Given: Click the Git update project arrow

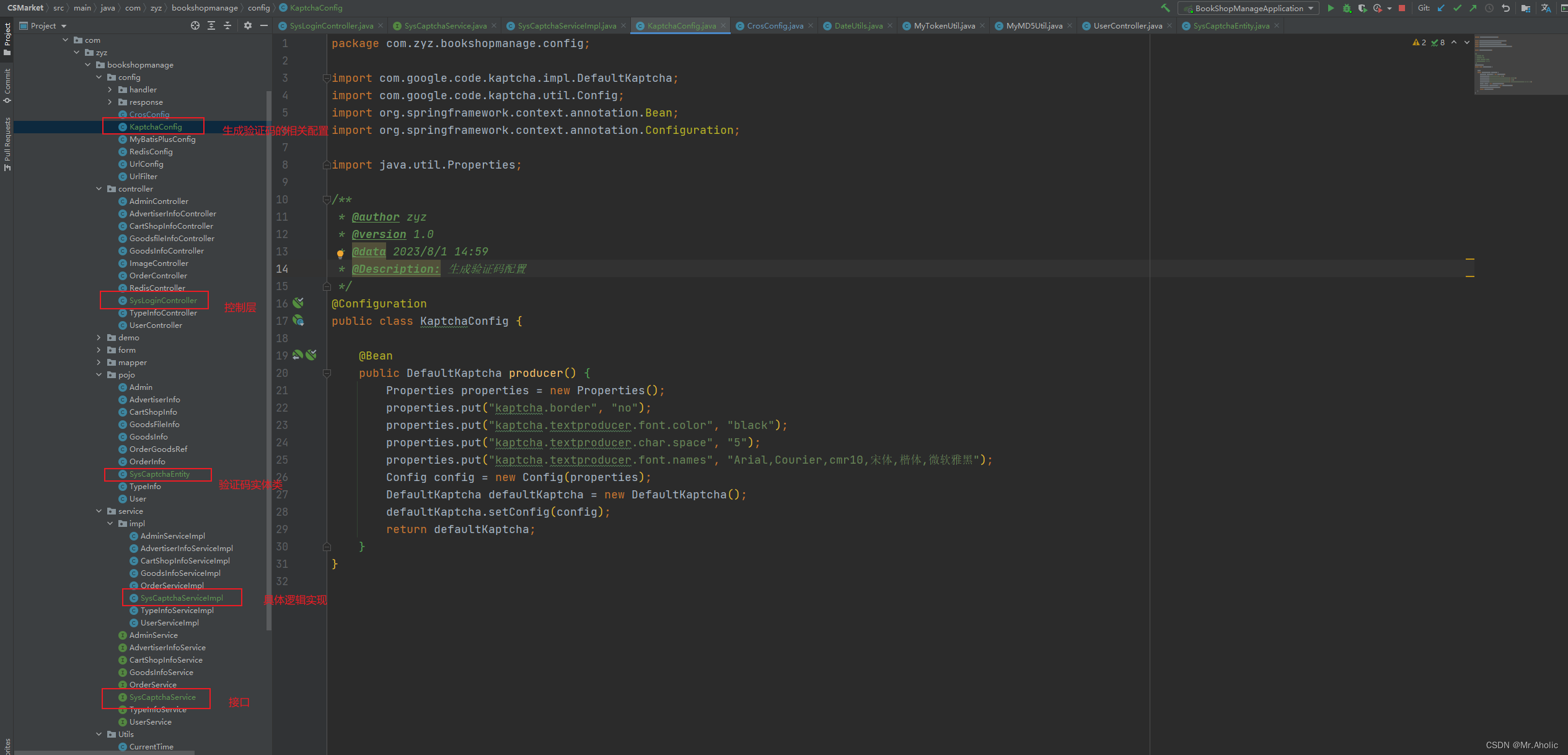Looking at the screenshot, I should click(x=1441, y=8).
